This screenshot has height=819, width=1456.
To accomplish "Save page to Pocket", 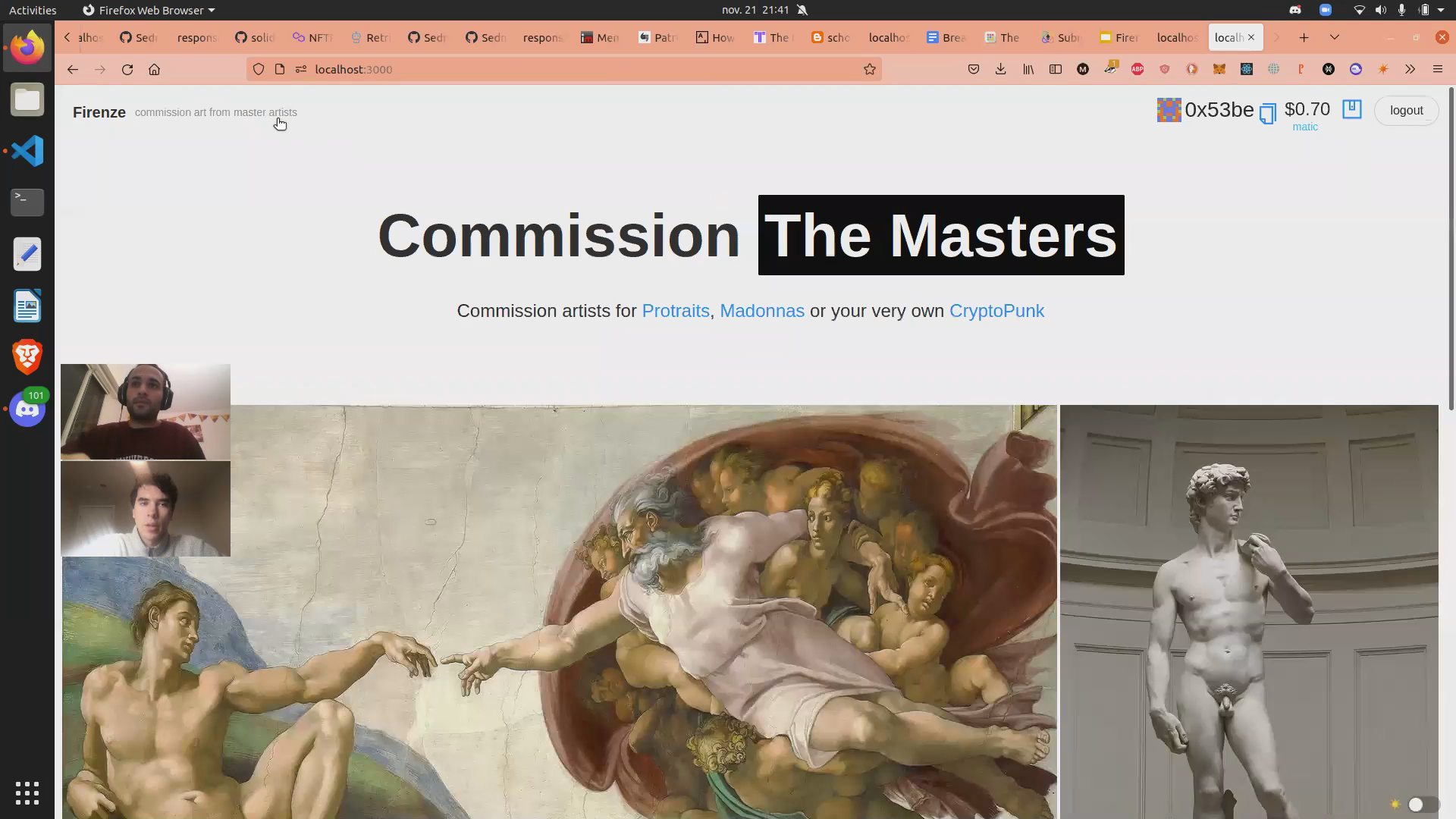I will (x=974, y=69).
